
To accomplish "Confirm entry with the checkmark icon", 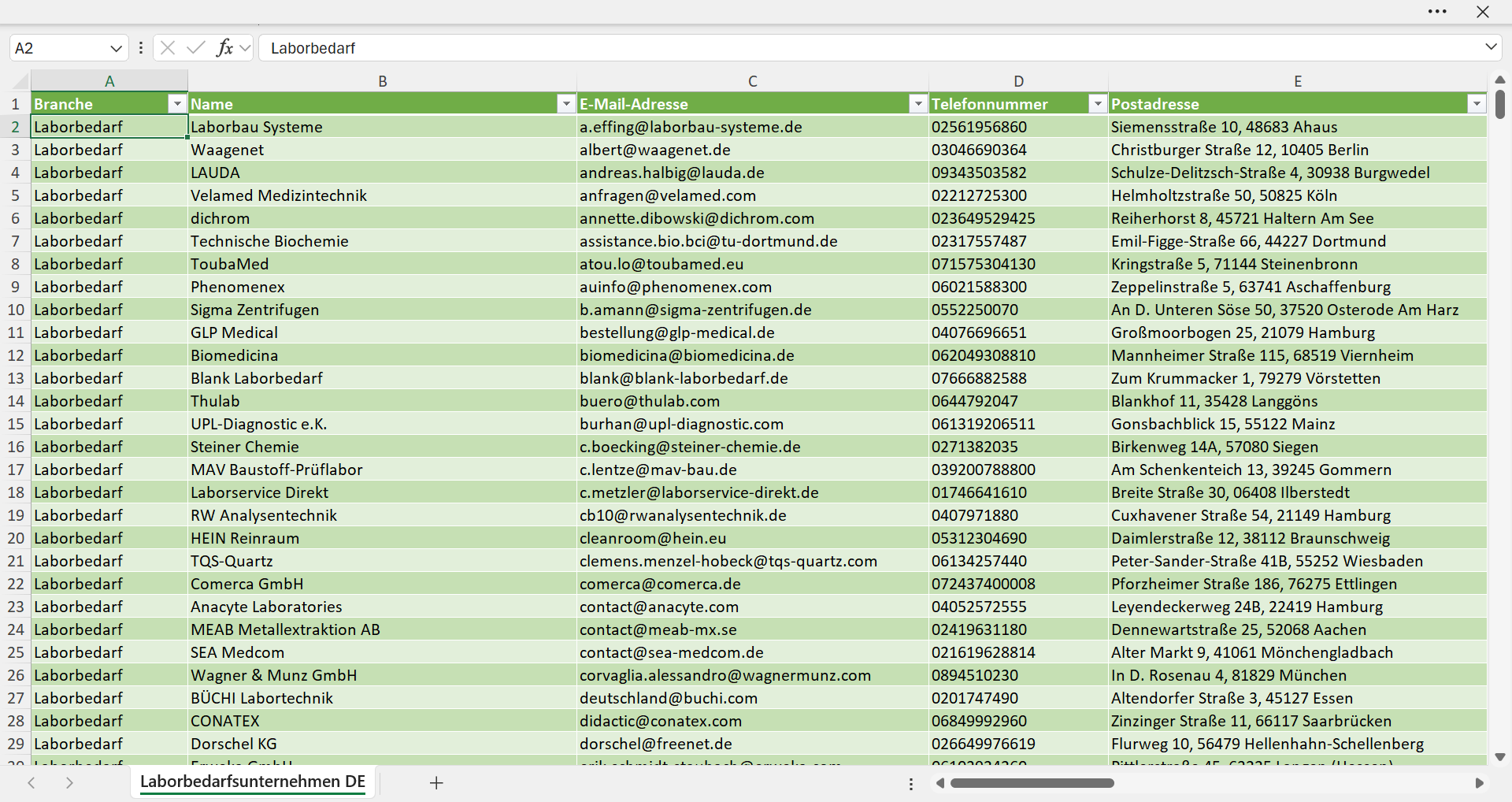I will [196, 48].
